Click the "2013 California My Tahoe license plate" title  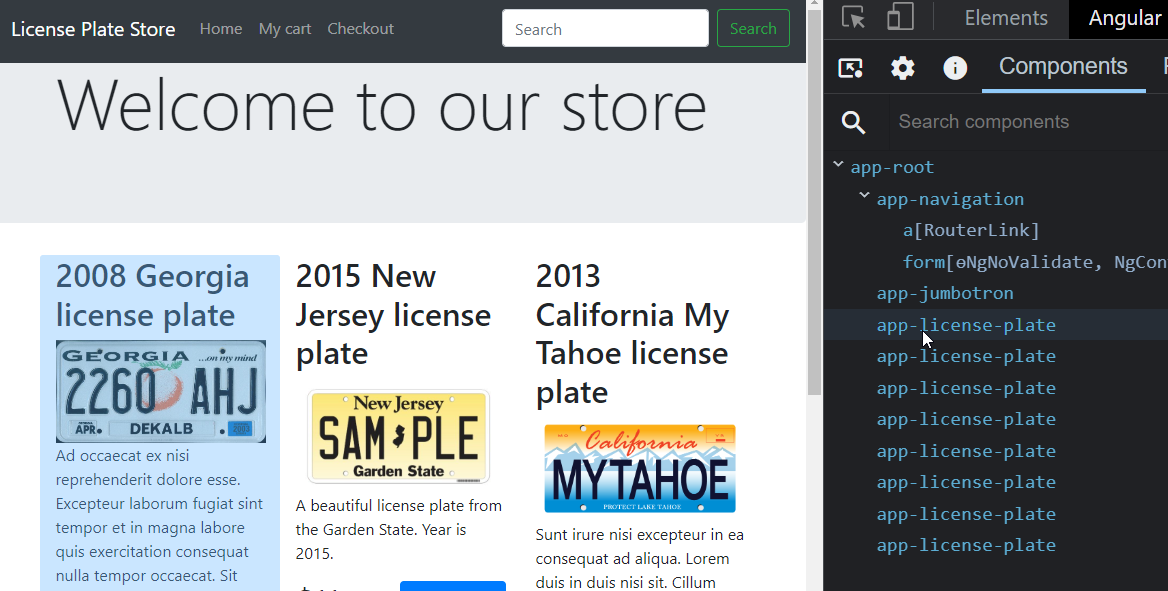click(632, 334)
